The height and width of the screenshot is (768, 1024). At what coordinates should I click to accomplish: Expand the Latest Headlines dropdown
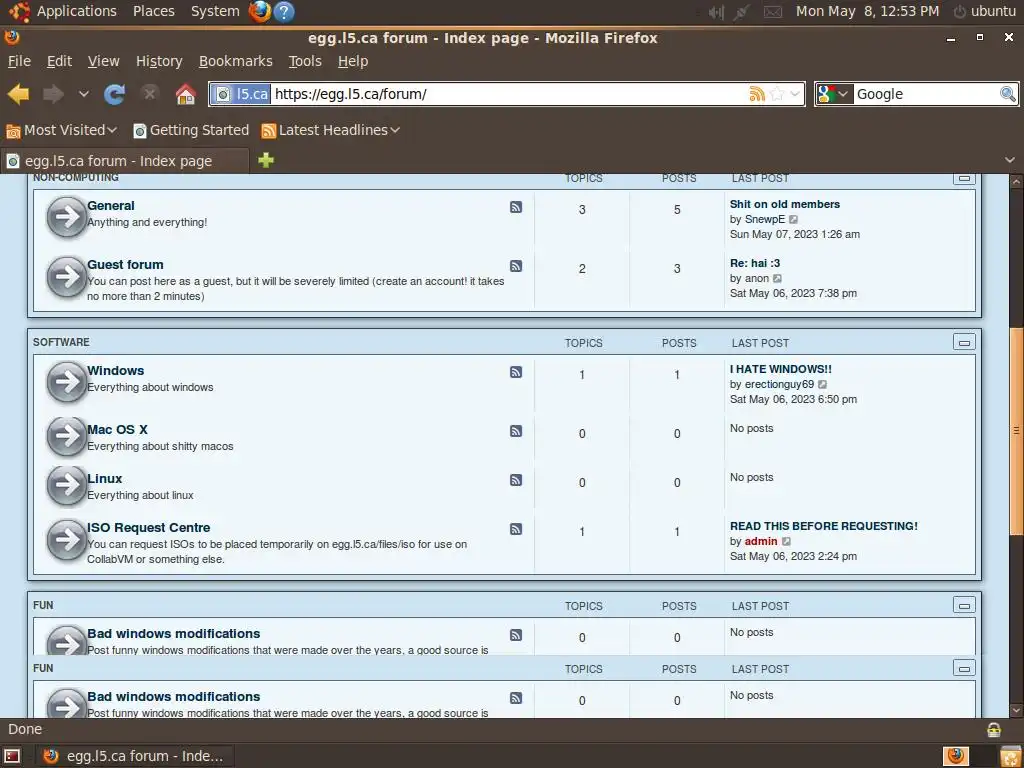click(x=395, y=130)
